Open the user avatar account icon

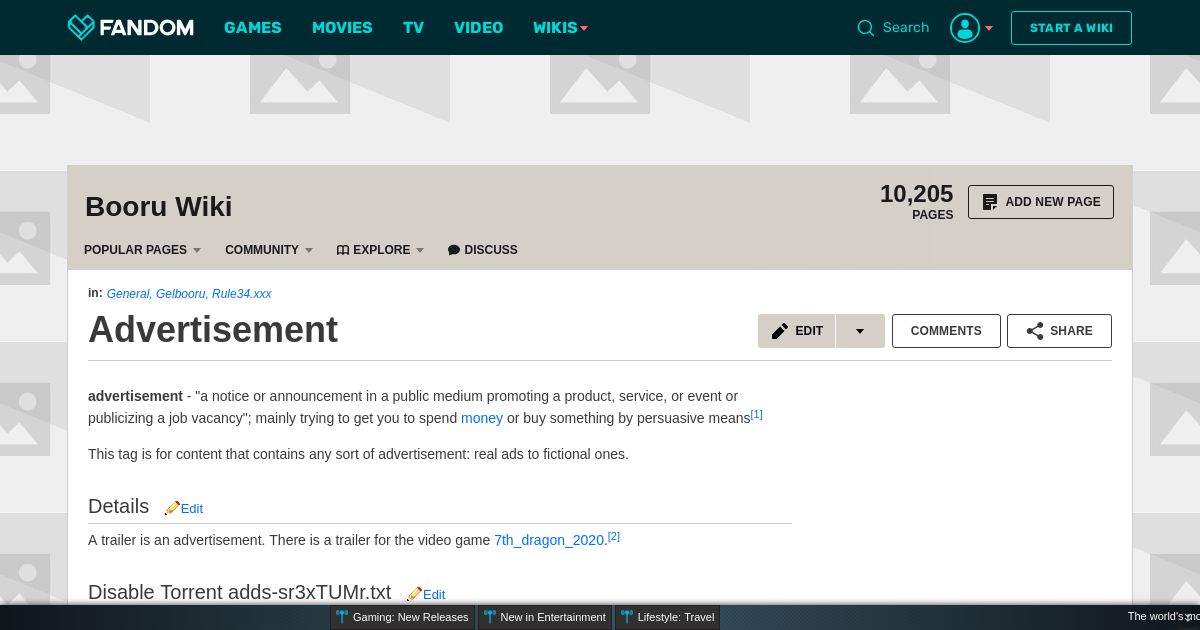(x=965, y=28)
